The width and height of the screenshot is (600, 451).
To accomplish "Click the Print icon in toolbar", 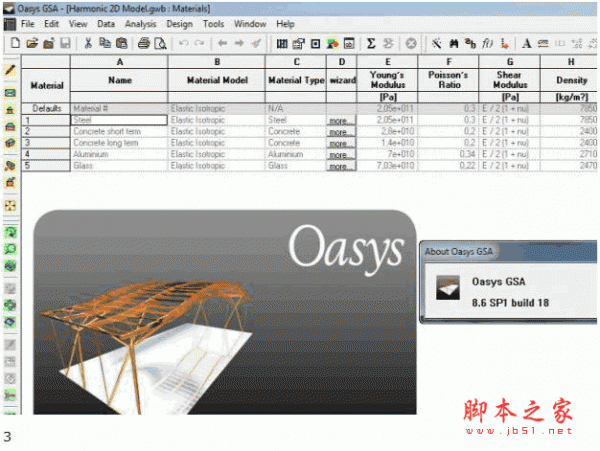I will [x=144, y=43].
